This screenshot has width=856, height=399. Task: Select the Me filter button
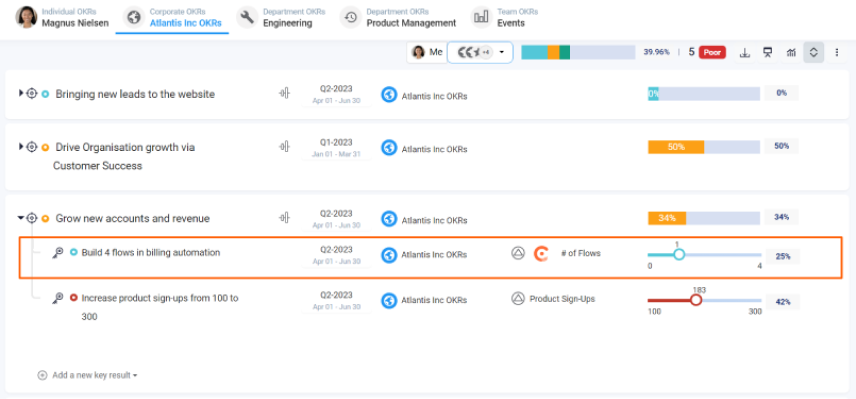click(x=427, y=52)
